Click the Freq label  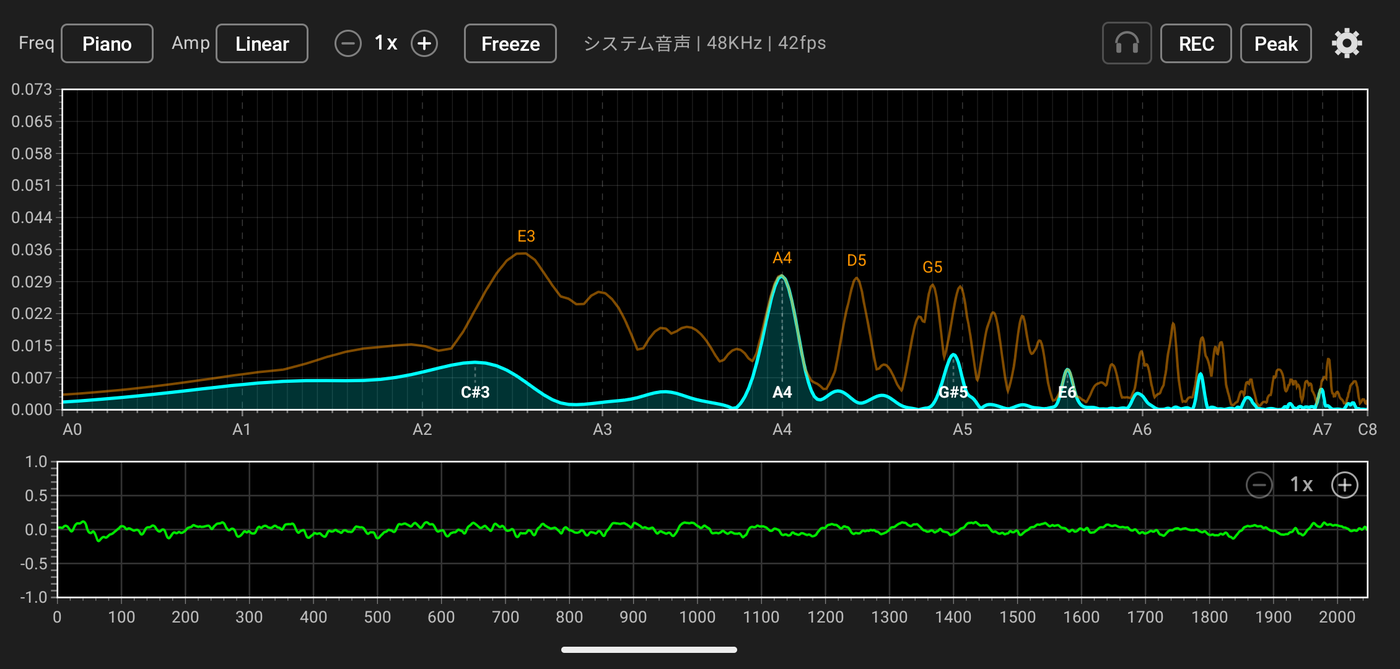pyautogui.click(x=37, y=44)
